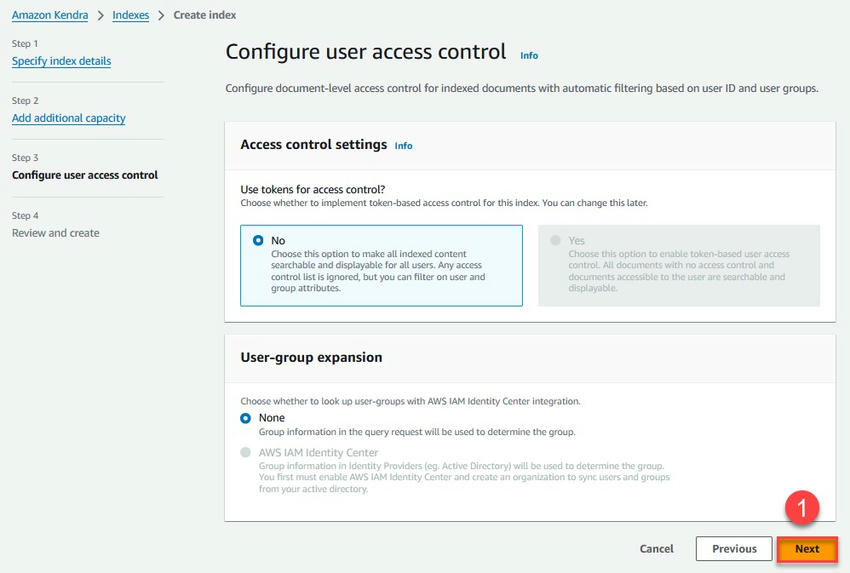
Task: Select the Review and create step
Action: click(56, 233)
